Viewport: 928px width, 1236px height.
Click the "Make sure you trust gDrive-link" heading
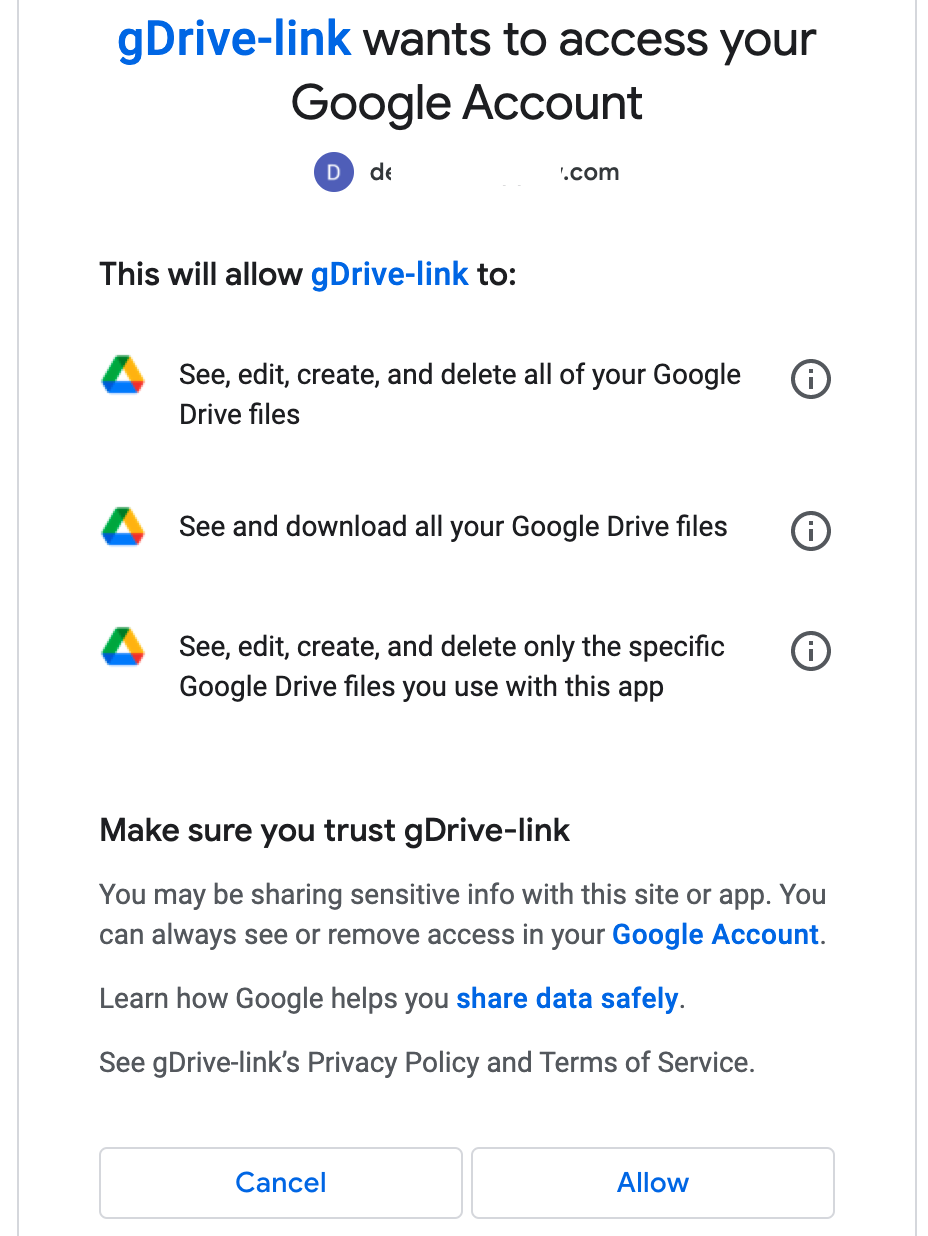point(335,830)
